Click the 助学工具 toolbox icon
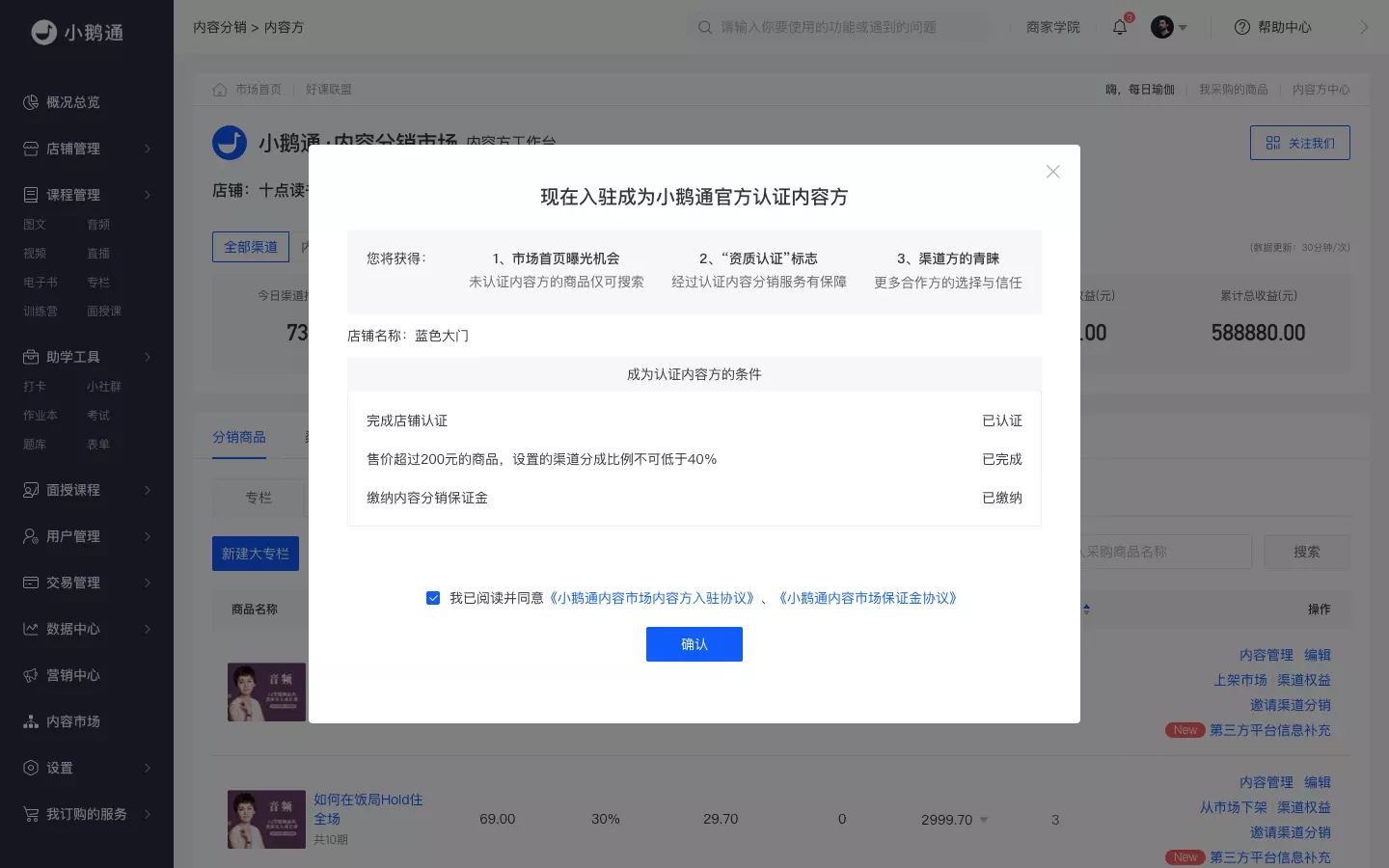The height and width of the screenshot is (868, 1389). click(x=31, y=357)
